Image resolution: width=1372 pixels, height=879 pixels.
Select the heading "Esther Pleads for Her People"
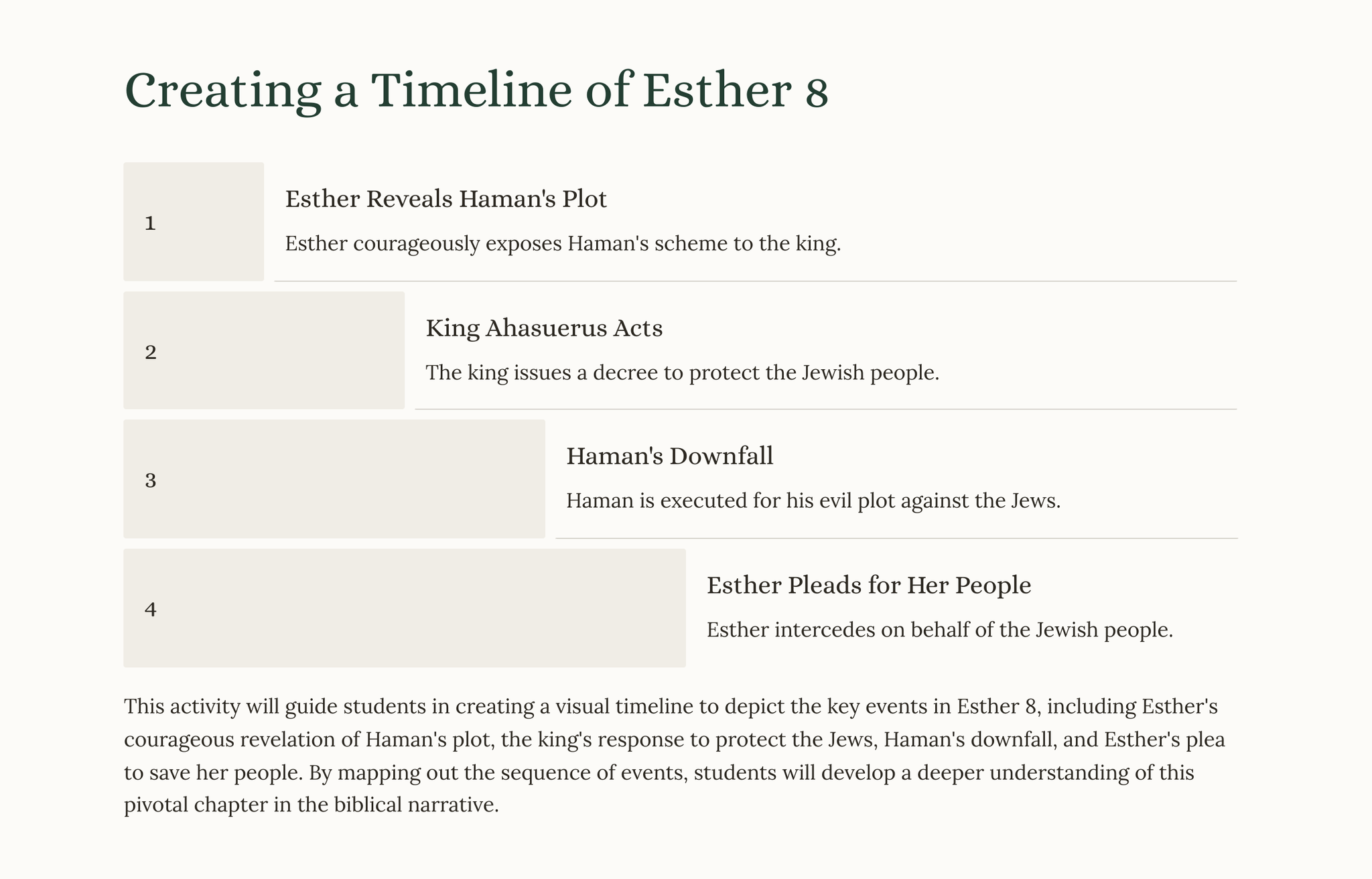869,586
